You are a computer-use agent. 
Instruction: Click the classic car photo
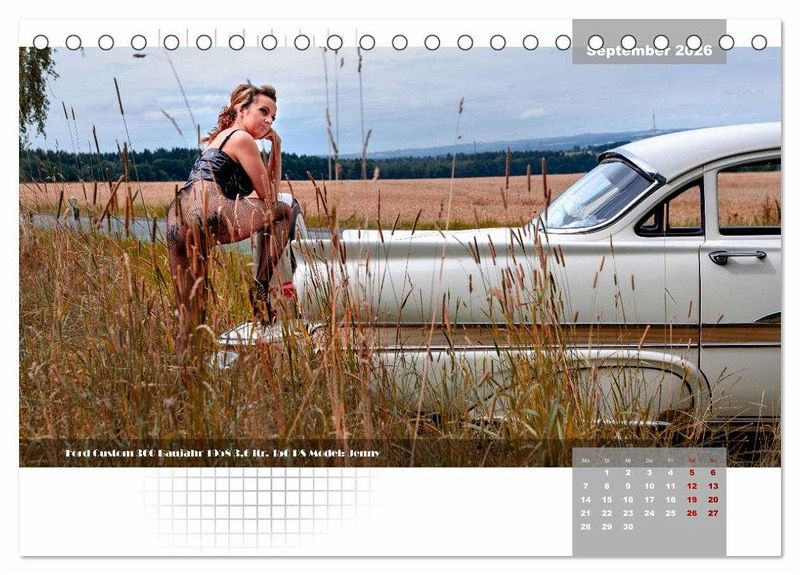click(x=400, y=257)
